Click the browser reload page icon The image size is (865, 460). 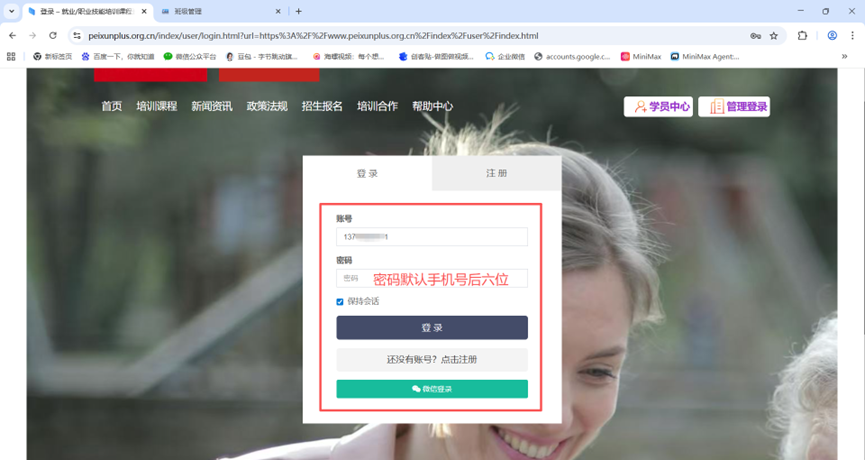tap(53, 35)
